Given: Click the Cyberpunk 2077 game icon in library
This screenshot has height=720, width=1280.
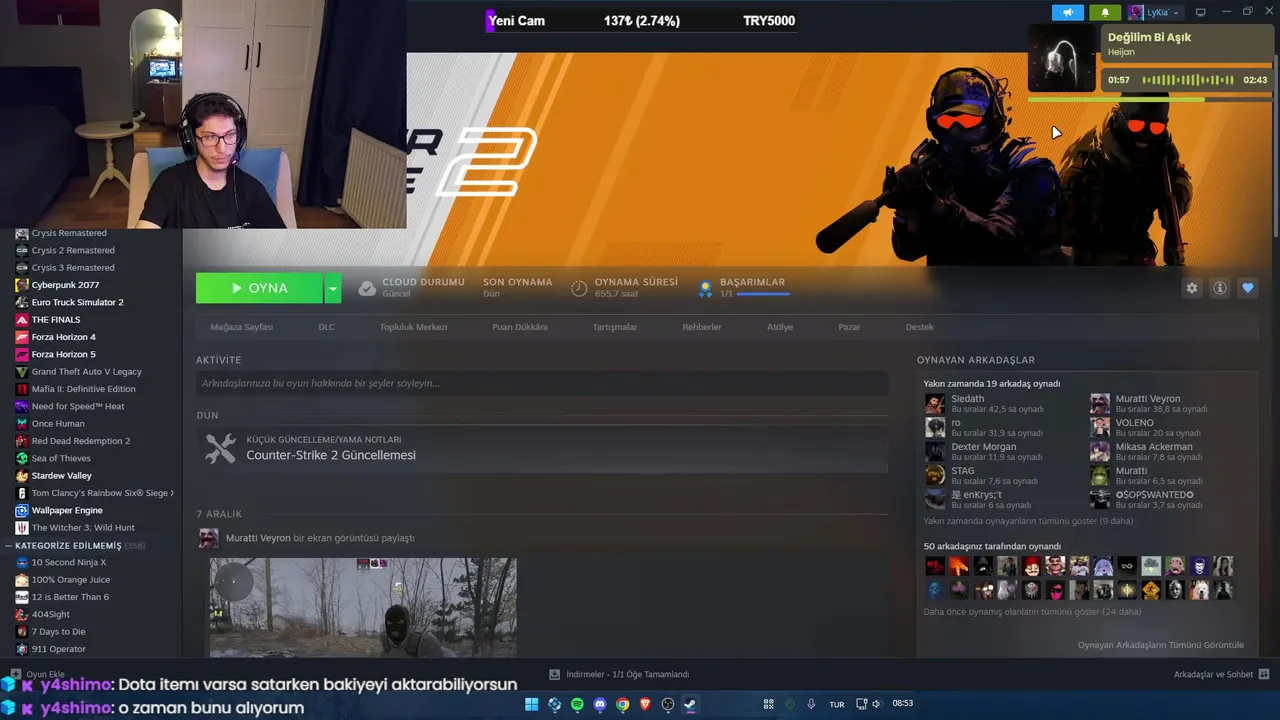Looking at the screenshot, I should (22, 285).
